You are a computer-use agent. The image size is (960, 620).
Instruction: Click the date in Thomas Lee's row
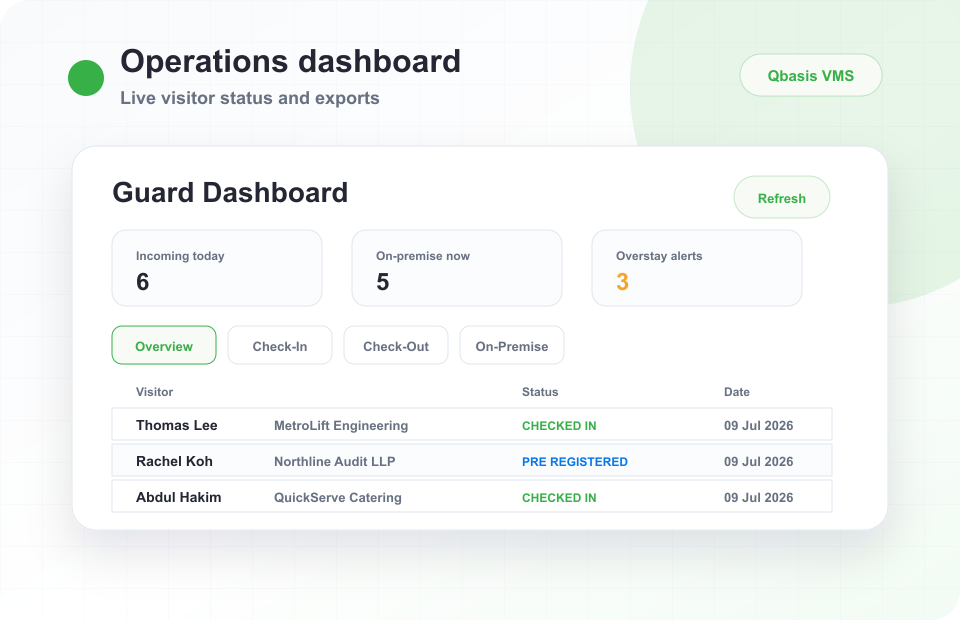(759, 425)
